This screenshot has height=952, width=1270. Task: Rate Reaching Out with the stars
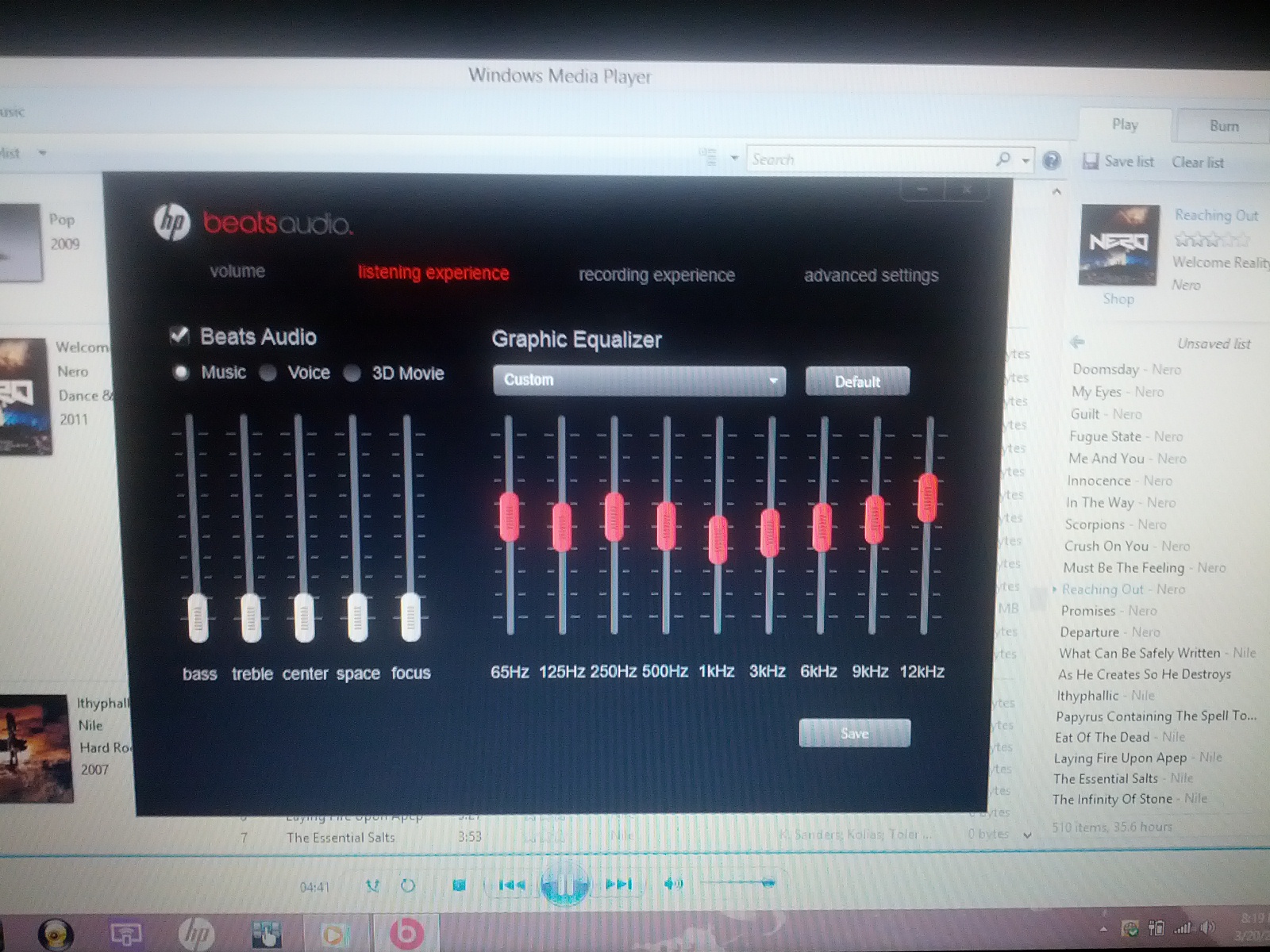pyautogui.click(x=1211, y=239)
